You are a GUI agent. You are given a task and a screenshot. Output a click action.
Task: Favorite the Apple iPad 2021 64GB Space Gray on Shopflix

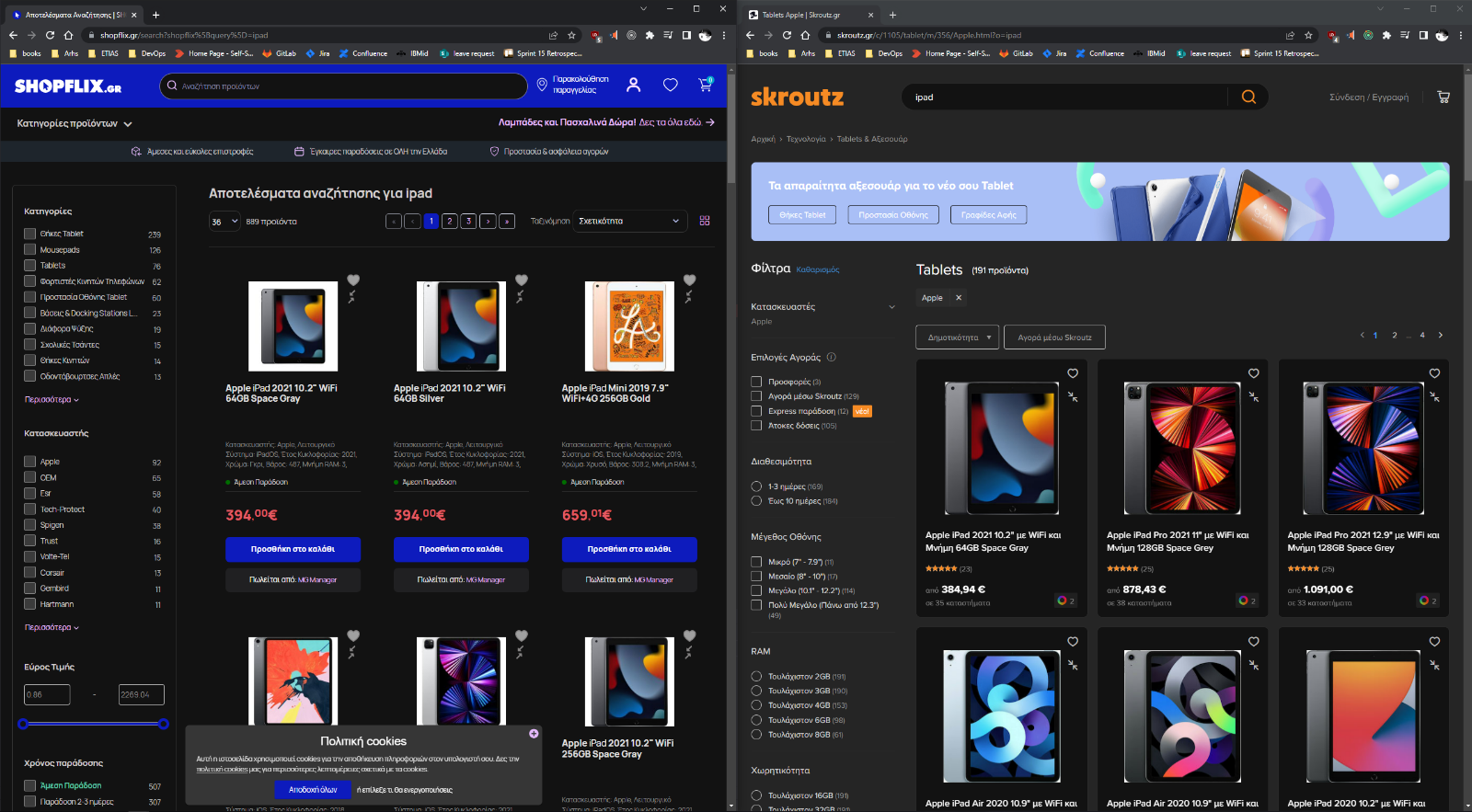[353, 280]
